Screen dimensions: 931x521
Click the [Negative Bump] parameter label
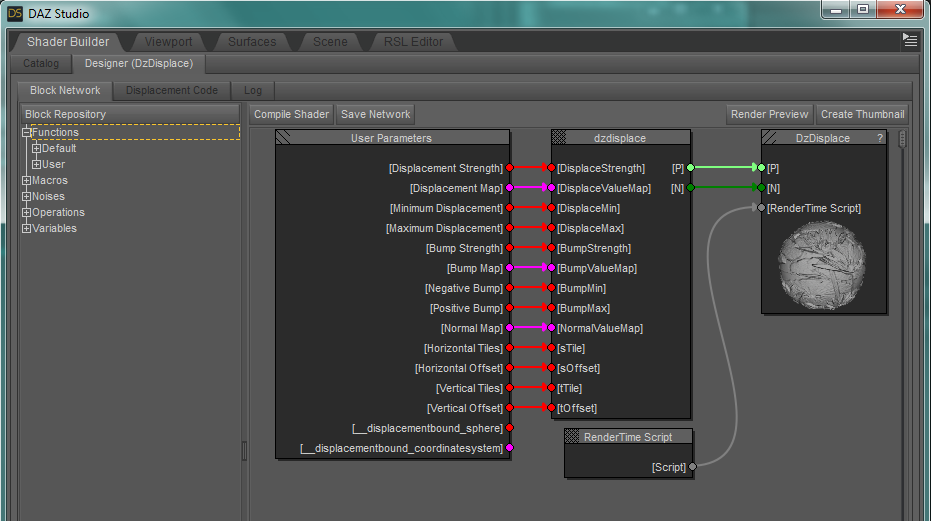point(464,288)
